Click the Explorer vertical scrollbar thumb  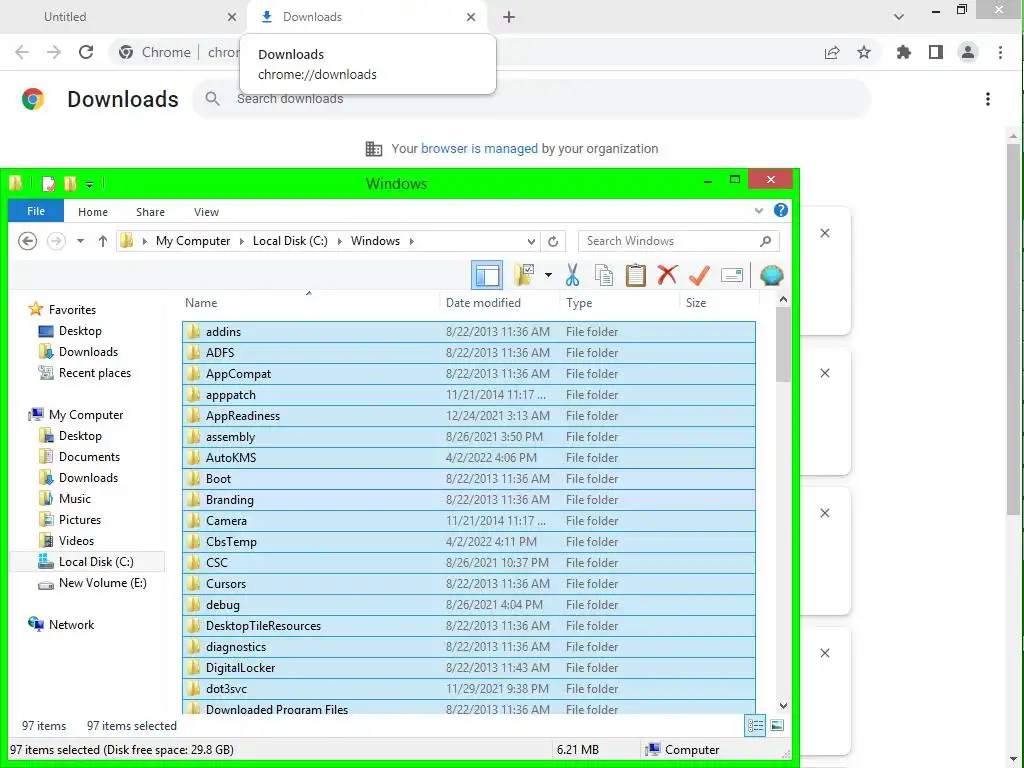[783, 344]
